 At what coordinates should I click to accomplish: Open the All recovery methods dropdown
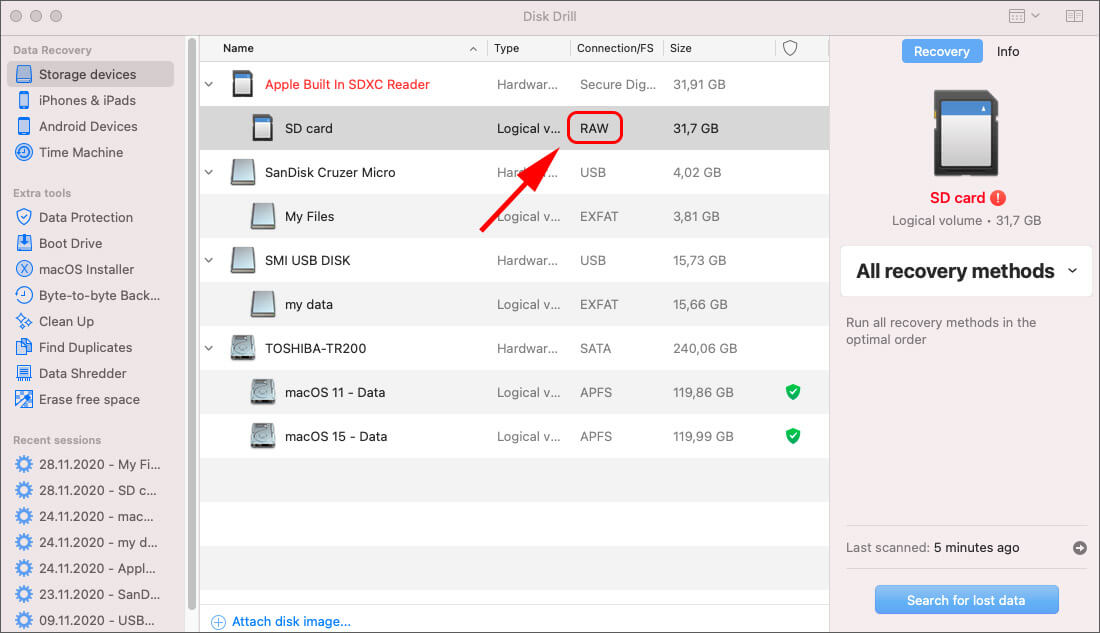965,271
